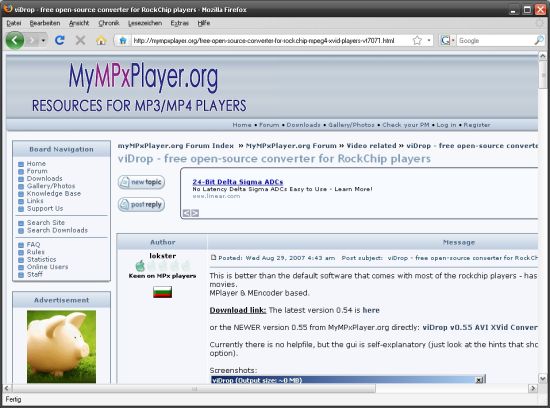Viewport: 550px width, 408px height.
Task: Open the Lesezeichen menu
Action: [145, 23]
